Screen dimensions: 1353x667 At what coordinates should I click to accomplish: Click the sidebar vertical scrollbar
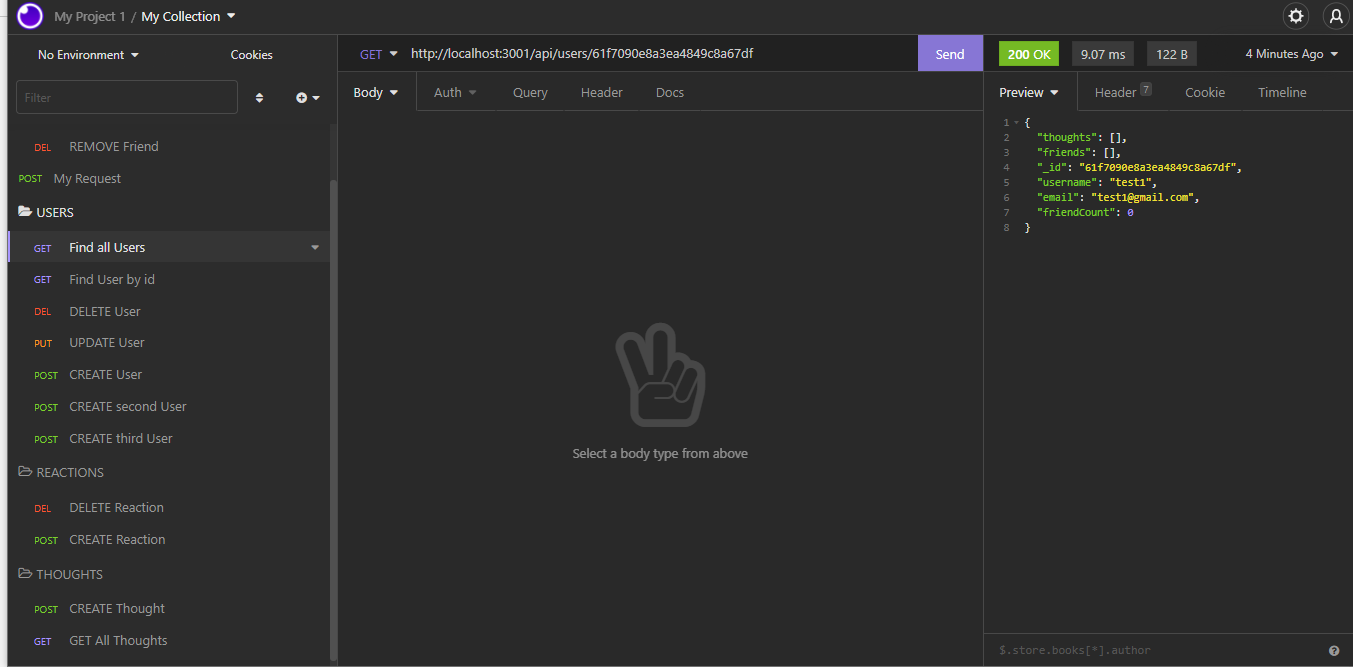[333, 420]
